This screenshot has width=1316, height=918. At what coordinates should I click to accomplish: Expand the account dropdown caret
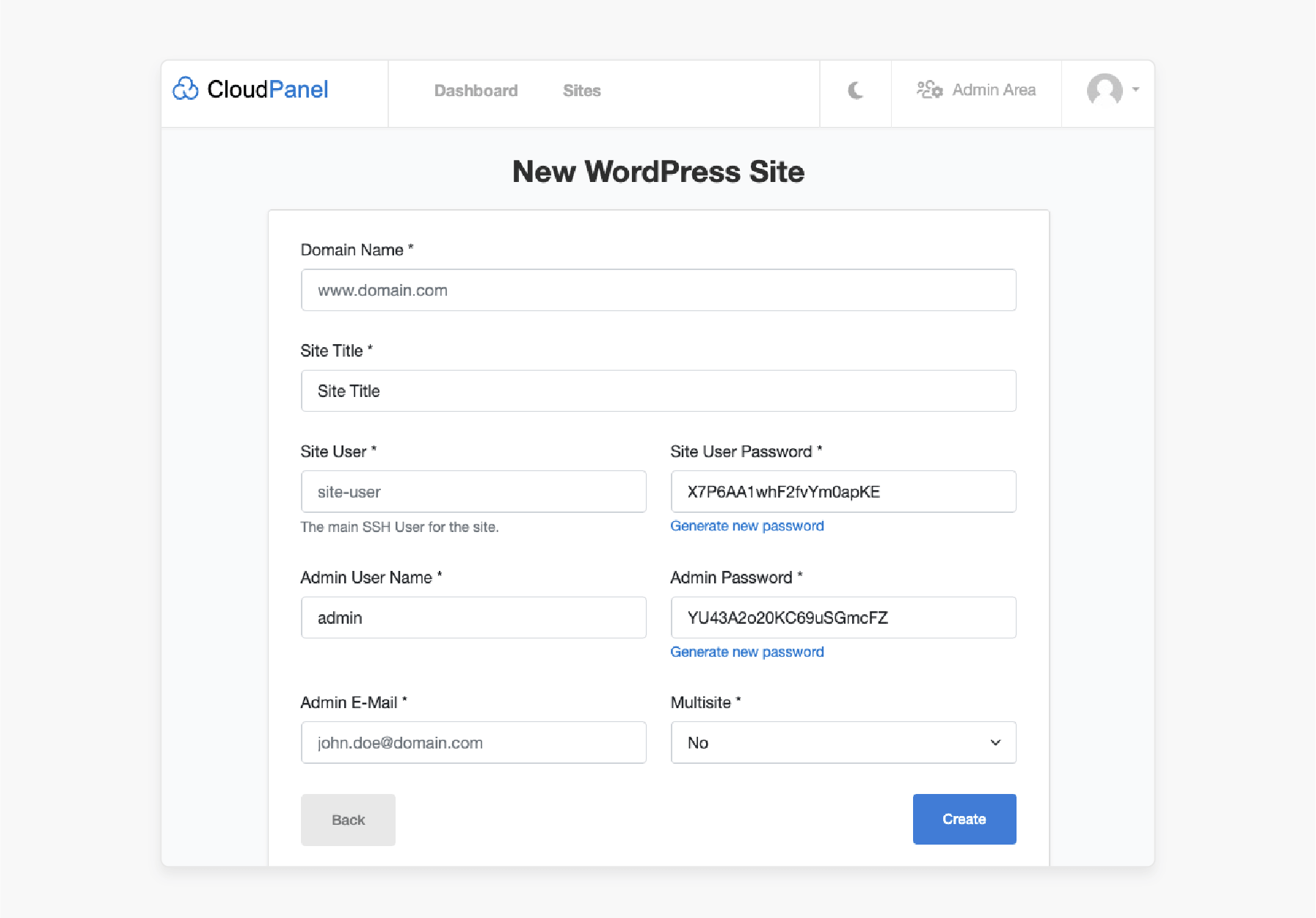(1135, 90)
